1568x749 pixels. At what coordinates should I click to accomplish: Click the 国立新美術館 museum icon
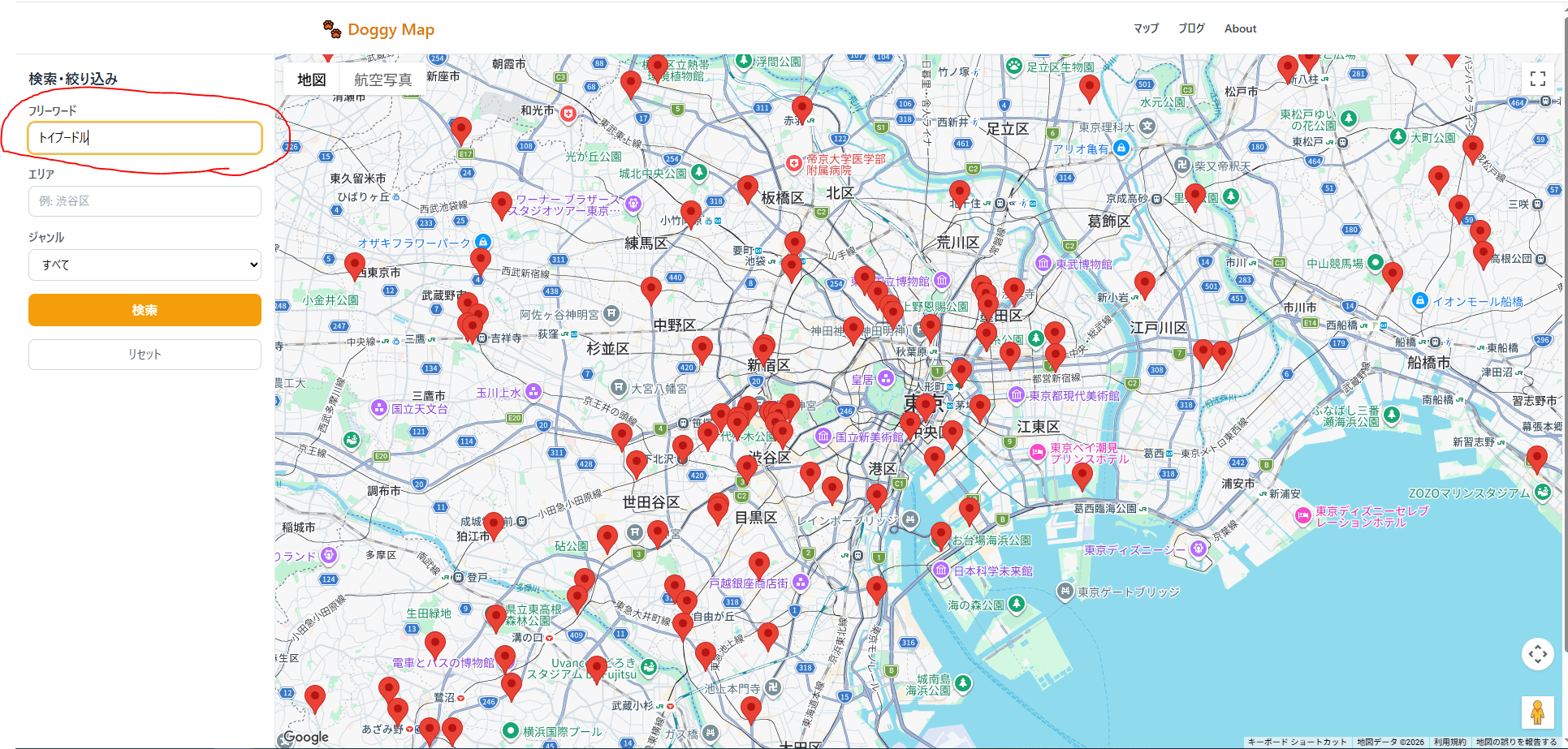pyautogui.click(x=823, y=437)
